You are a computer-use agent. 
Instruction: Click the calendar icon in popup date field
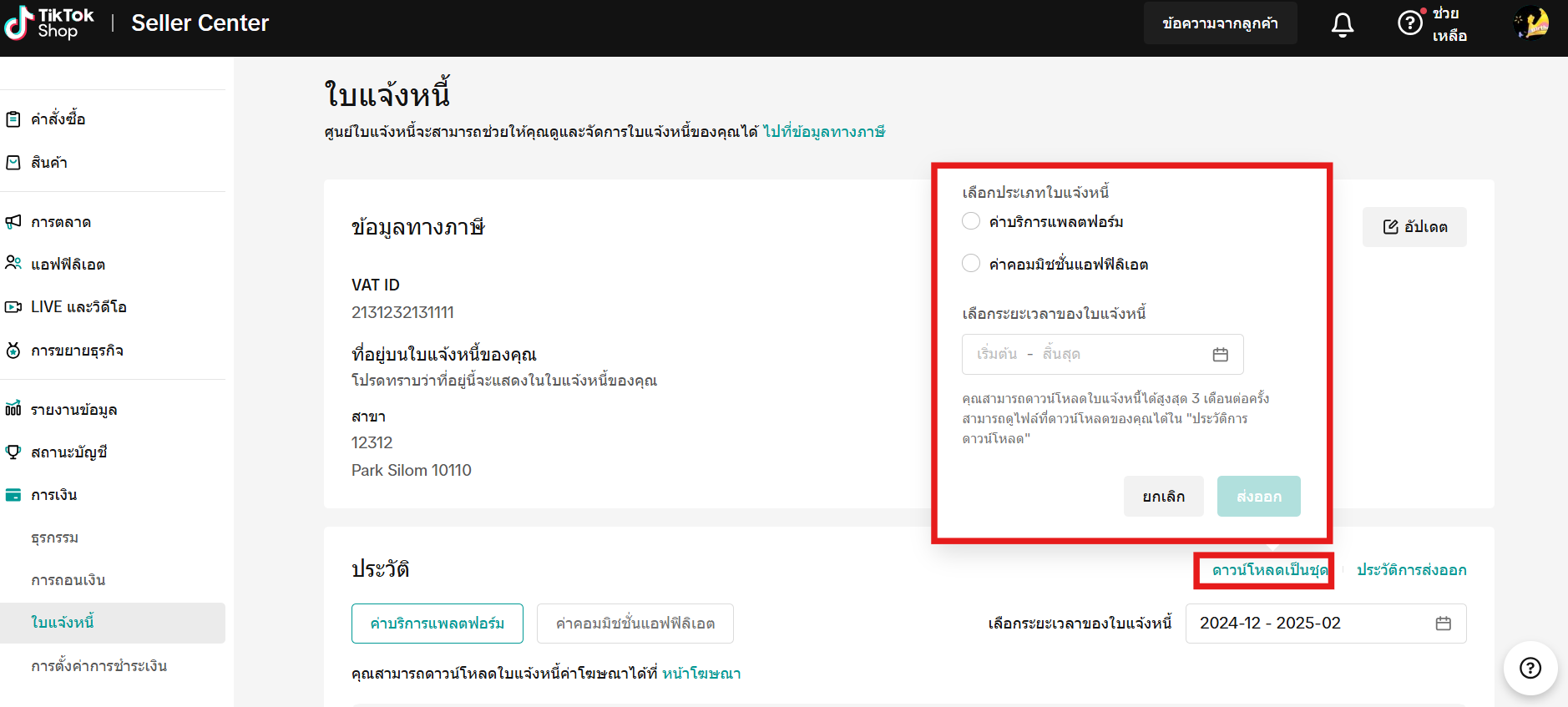pos(1221,355)
